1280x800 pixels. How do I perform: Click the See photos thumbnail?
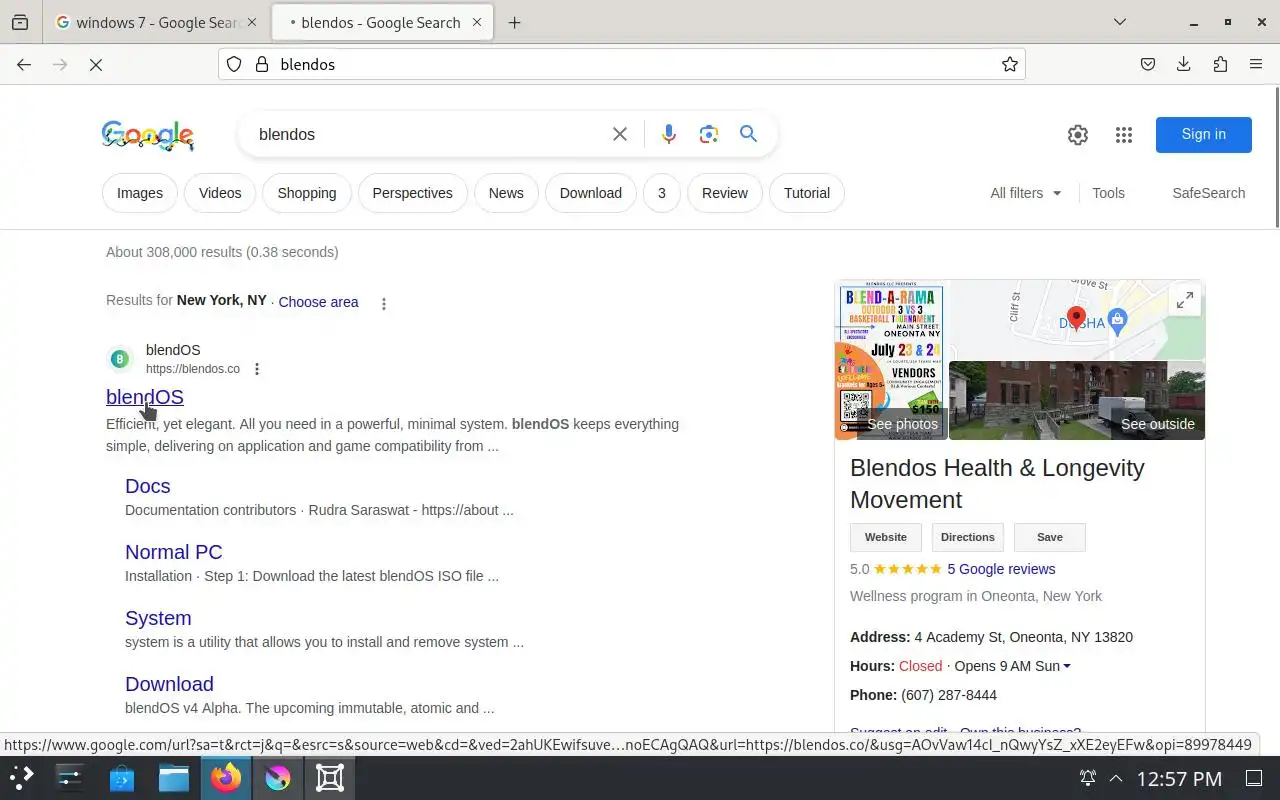tap(889, 360)
